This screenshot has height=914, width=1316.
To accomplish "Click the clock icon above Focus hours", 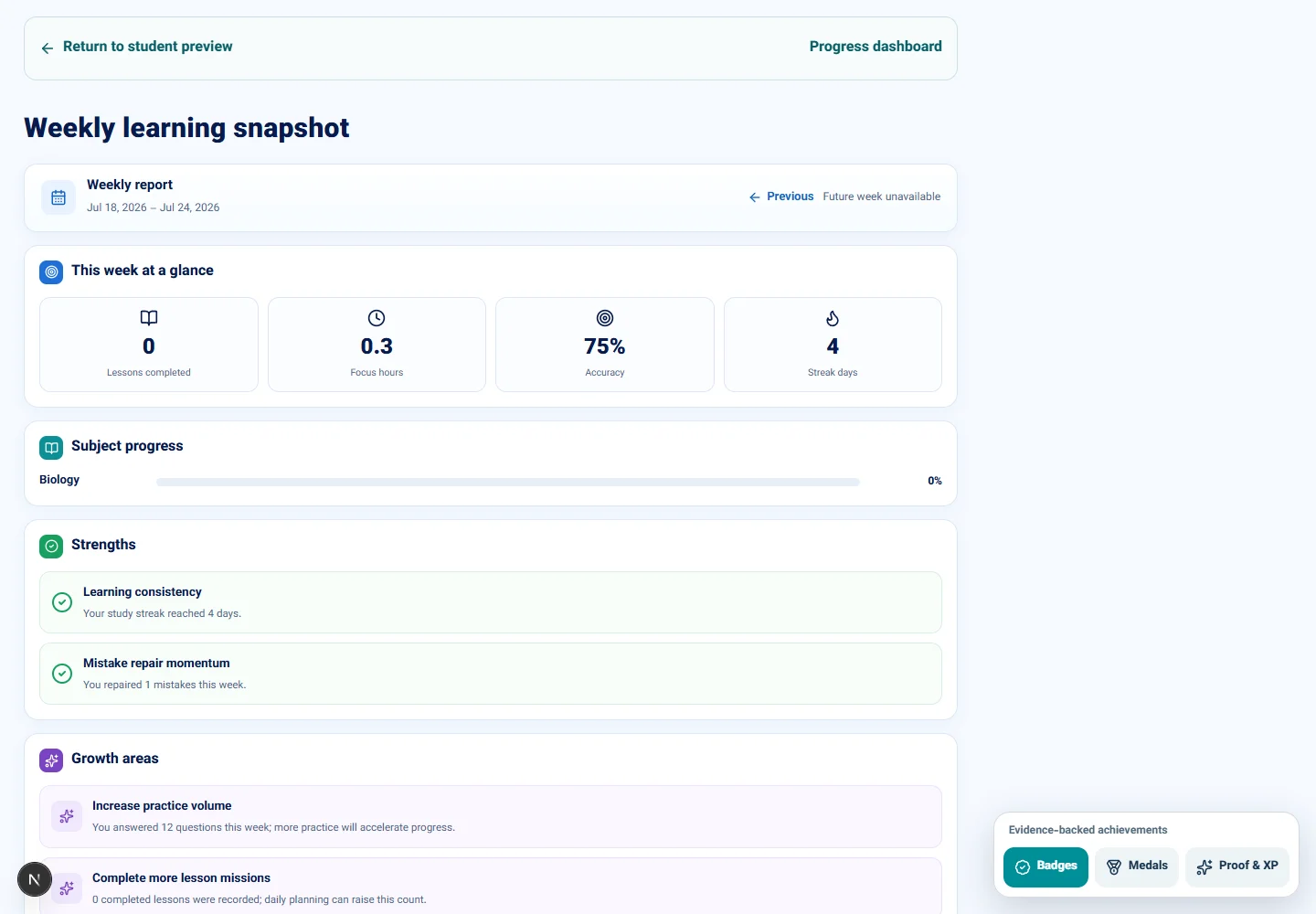I will [x=377, y=318].
